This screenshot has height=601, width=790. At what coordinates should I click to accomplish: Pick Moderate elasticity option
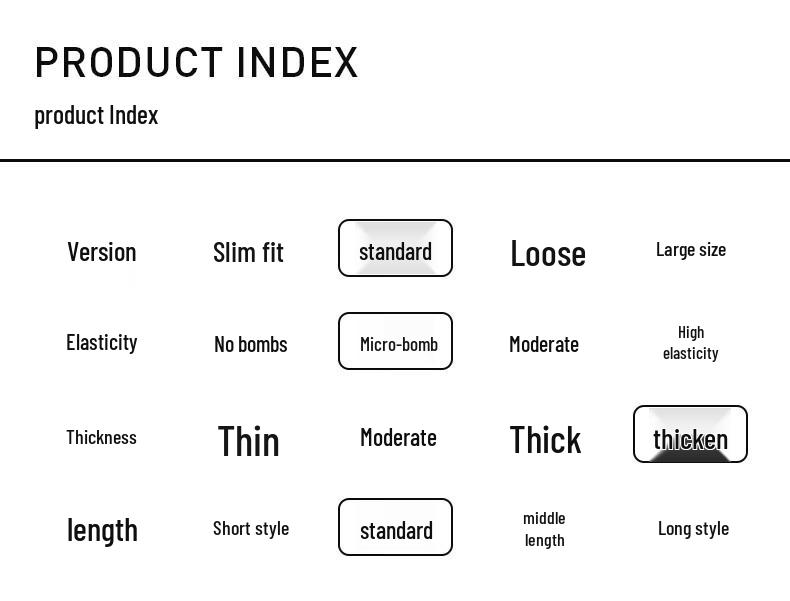click(x=543, y=344)
